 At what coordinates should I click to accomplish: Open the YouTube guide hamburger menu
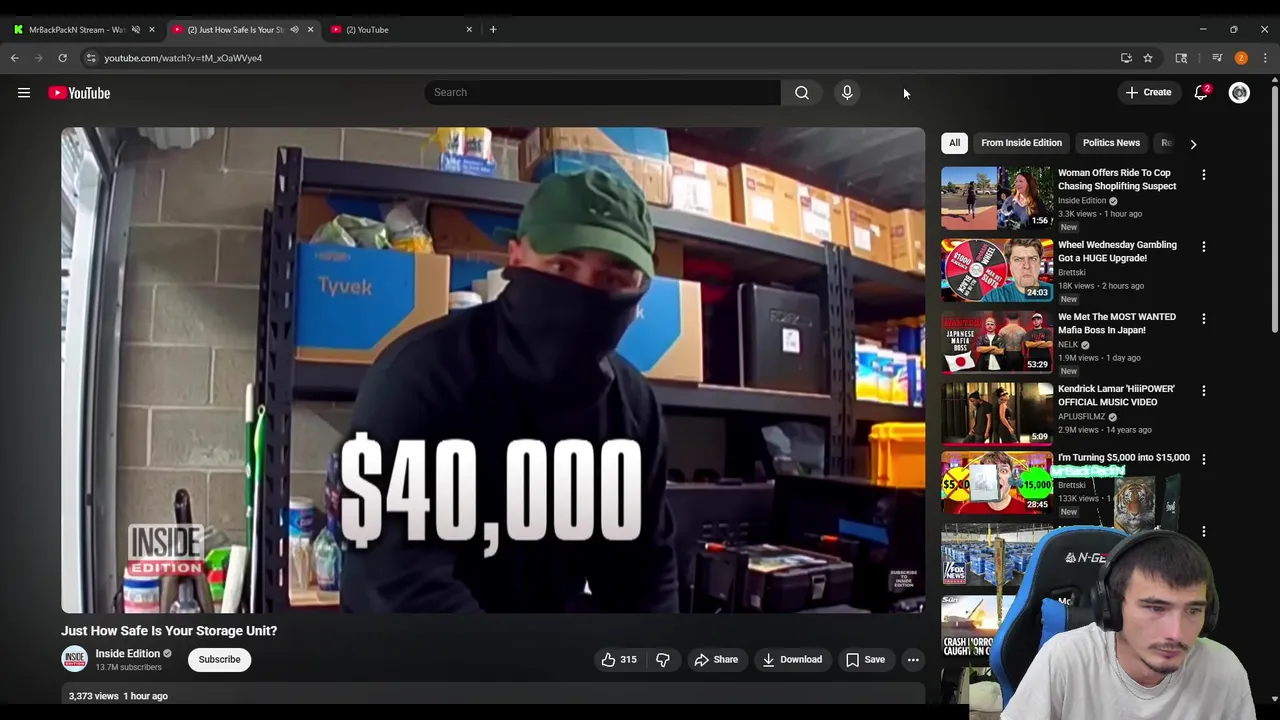[x=24, y=93]
